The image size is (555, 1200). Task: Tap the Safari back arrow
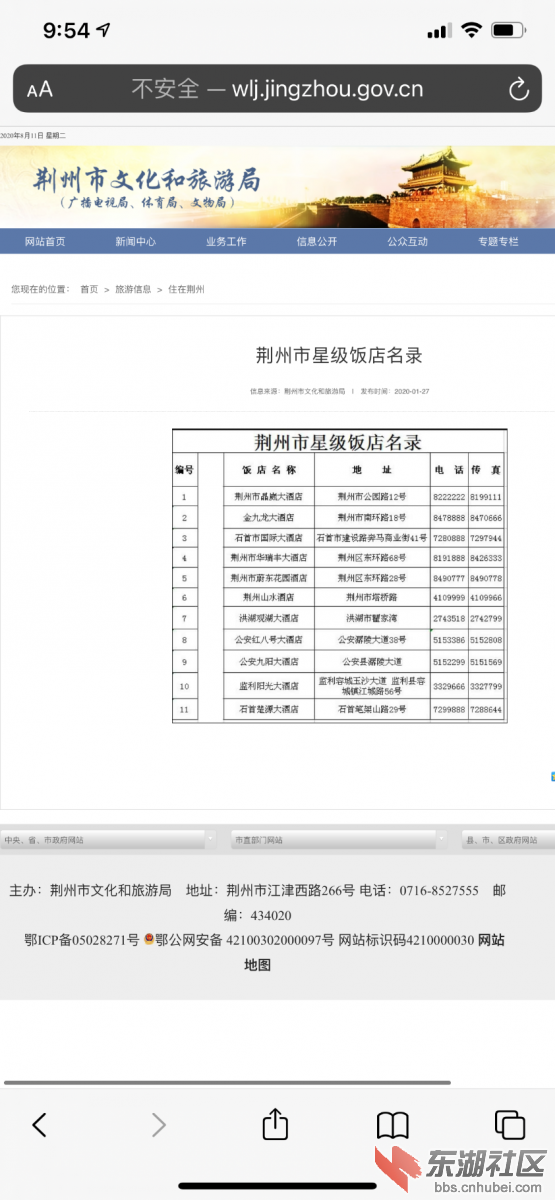click(39, 1125)
